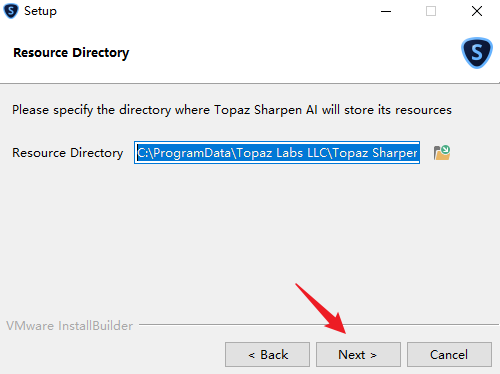Click the instruction text about storing resources

pyautogui.click(x=232, y=110)
